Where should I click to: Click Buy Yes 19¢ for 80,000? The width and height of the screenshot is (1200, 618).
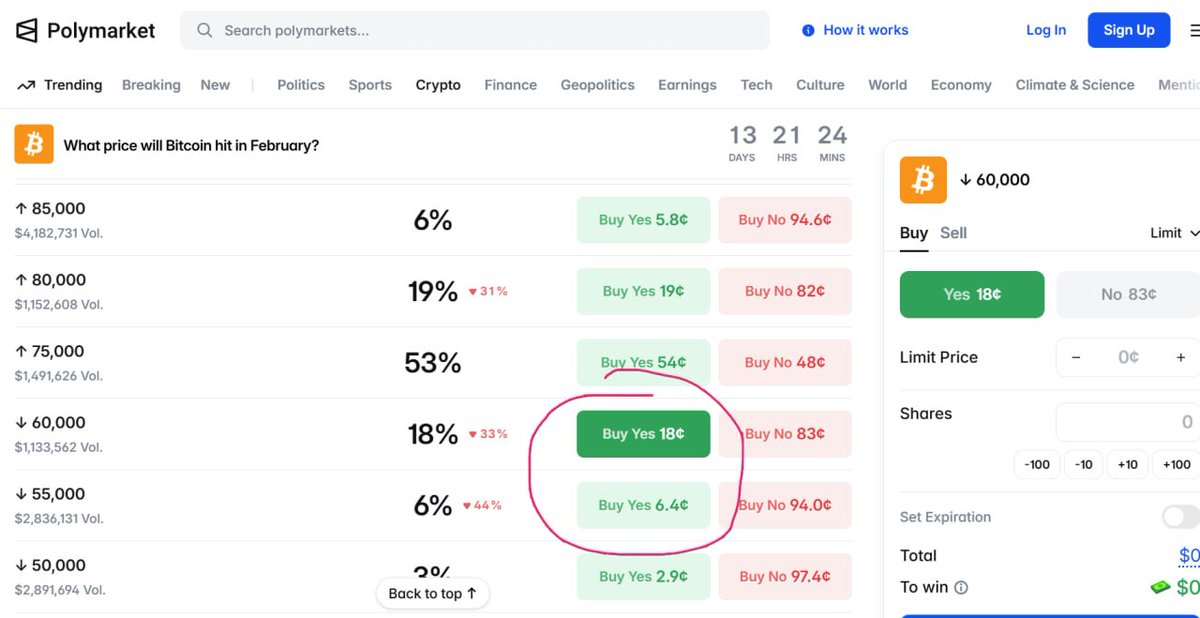coord(643,291)
